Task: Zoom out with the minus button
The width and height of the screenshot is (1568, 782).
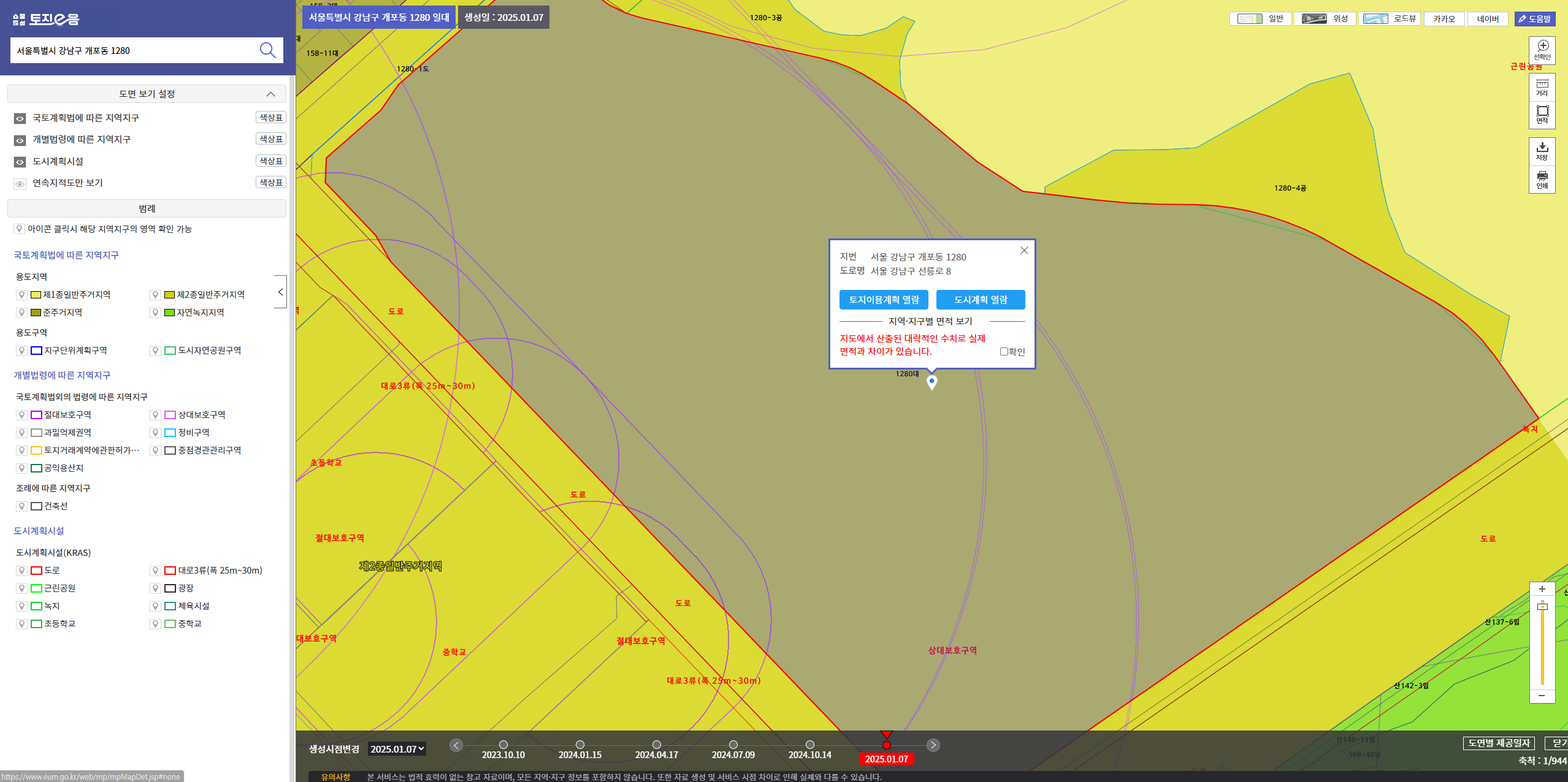Action: tap(1542, 696)
